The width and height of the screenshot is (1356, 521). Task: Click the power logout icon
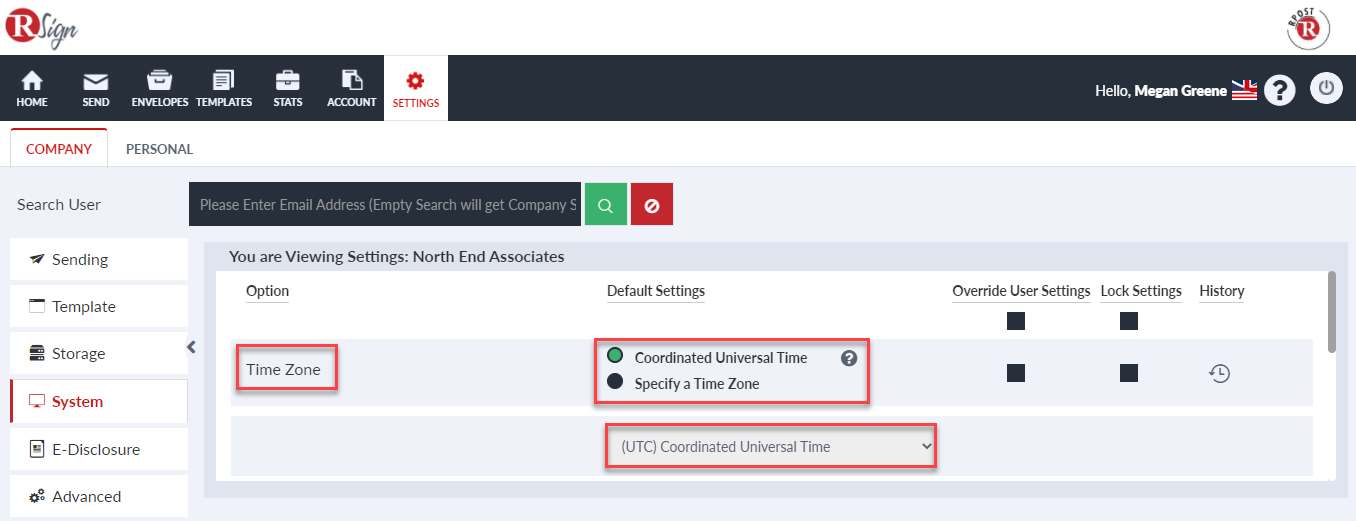click(x=1326, y=88)
